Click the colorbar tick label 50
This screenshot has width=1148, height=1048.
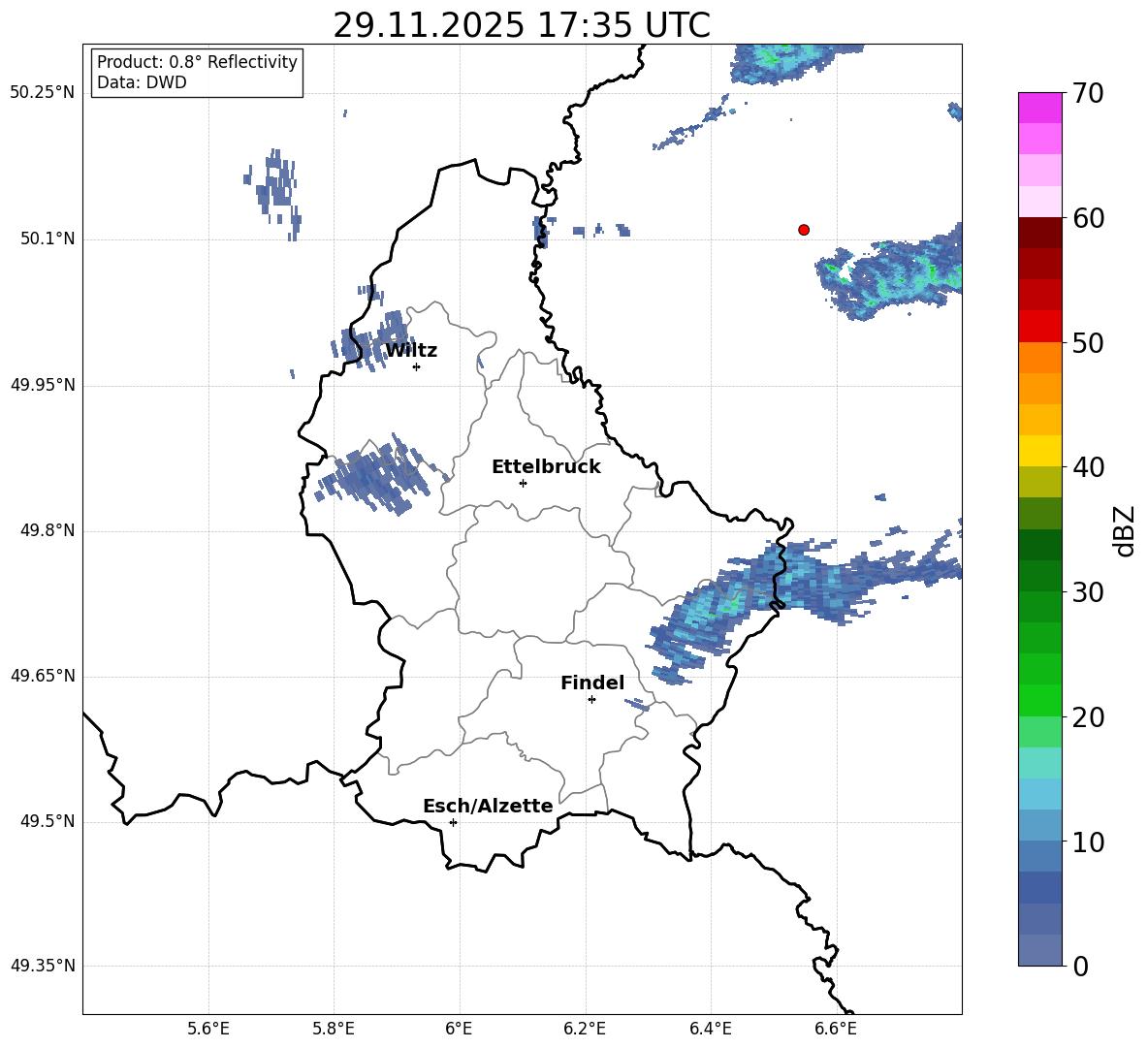click(x=1088, y=342)
